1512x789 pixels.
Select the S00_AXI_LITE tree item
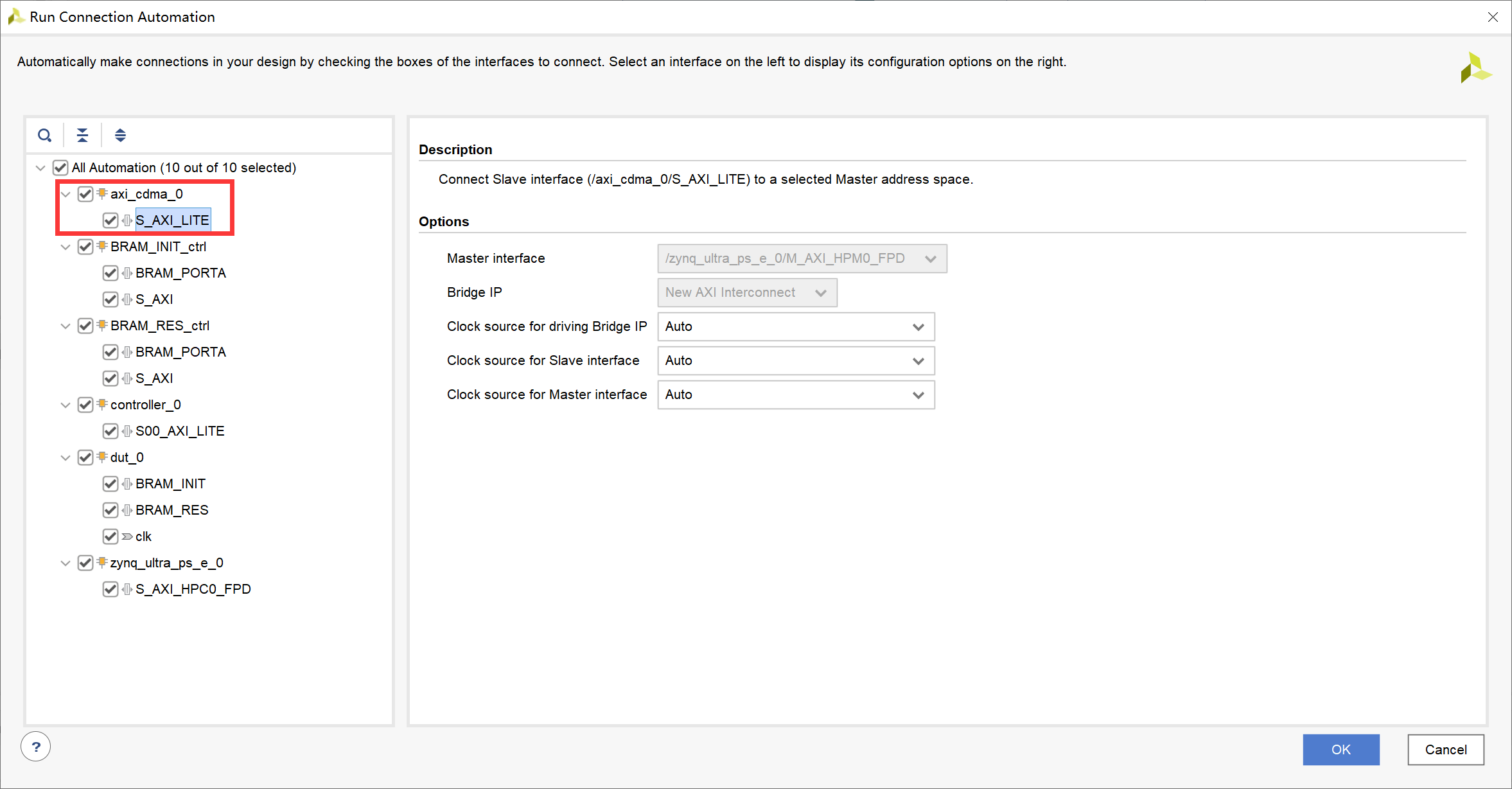(x=180, y=431)
